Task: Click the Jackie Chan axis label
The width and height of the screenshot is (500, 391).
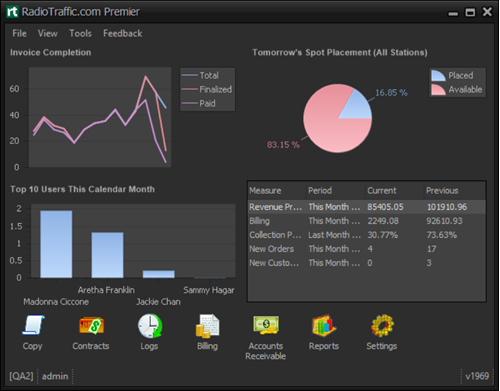Action: [x=158, y=302]
